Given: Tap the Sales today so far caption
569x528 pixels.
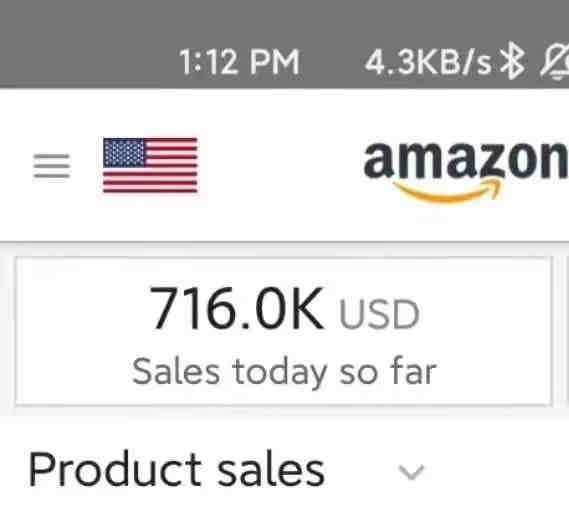Looking at the screenshot, I should coord(284,371).
